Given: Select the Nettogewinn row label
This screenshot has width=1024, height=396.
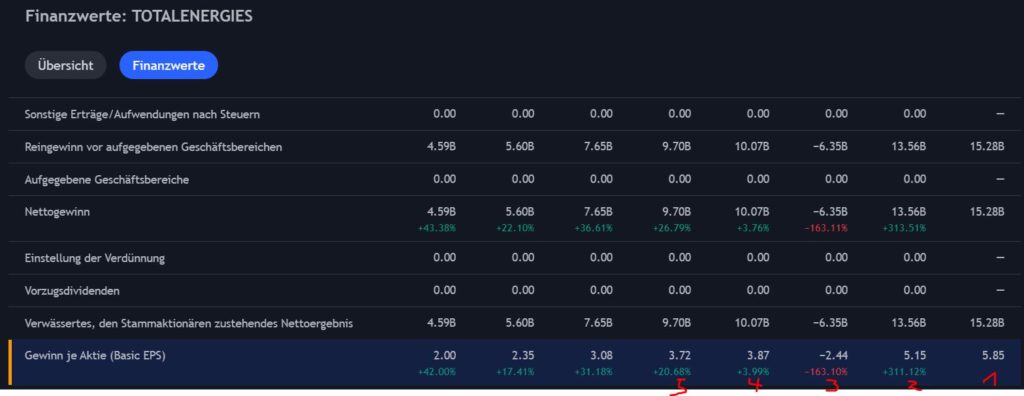Looking at the screenshot, I should click(x=57, y=212).
